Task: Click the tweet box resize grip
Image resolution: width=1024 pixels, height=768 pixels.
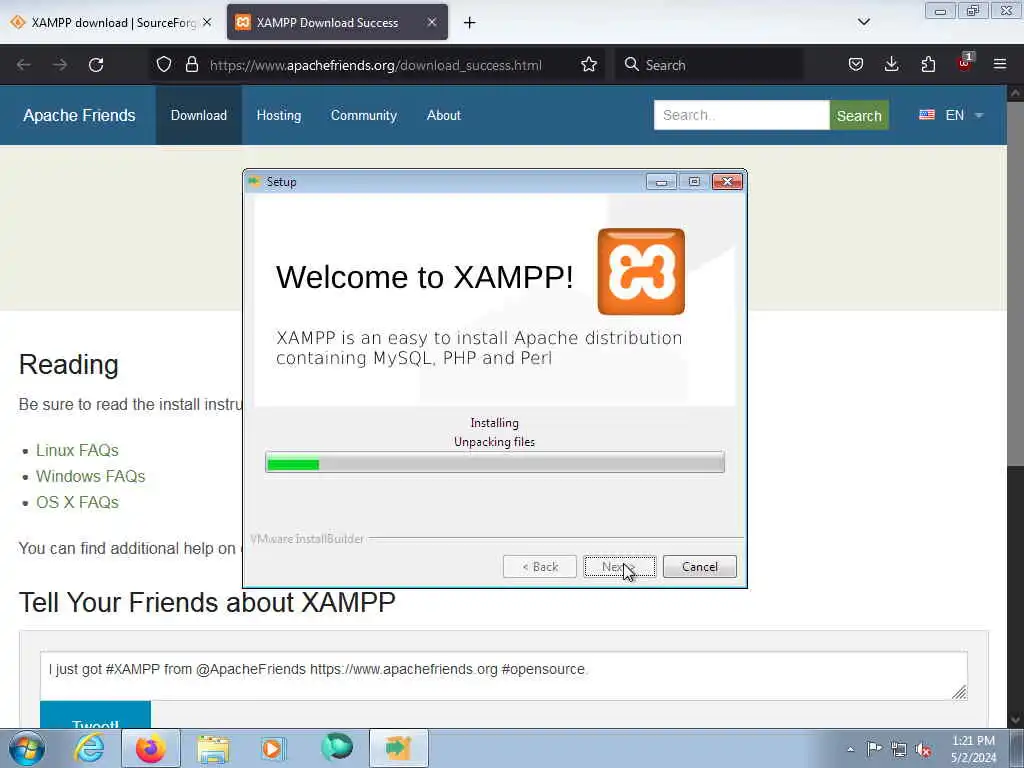Action: 959,692
